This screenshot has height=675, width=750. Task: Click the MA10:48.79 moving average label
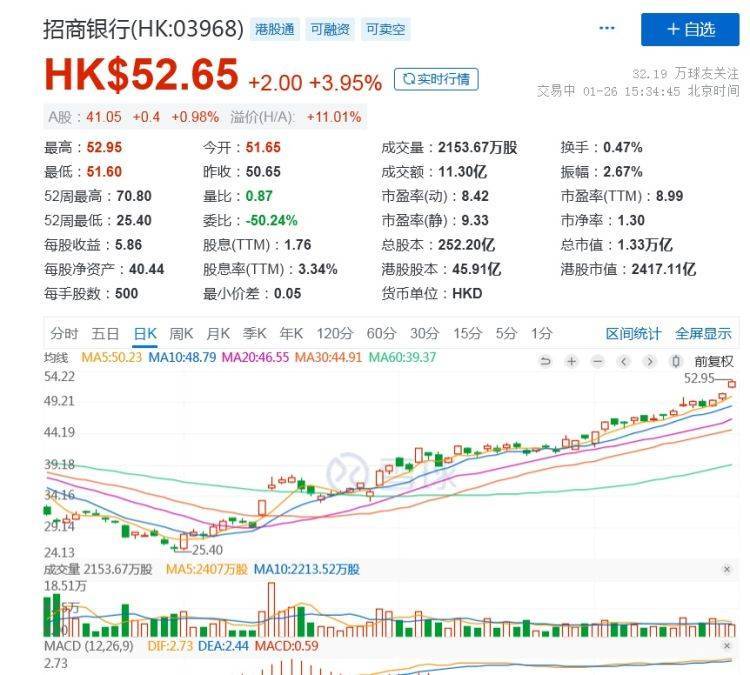(182, 357)
